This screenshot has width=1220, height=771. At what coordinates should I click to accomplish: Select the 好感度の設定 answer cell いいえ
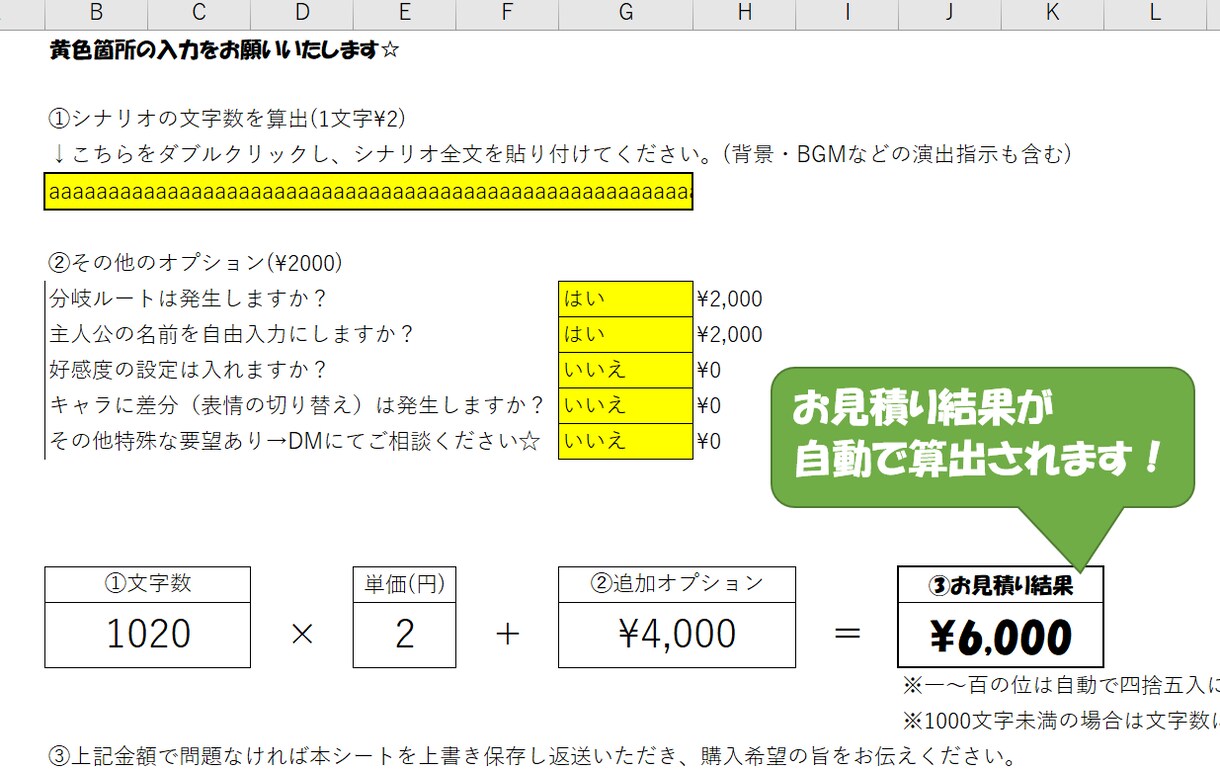(x=626, y=370)
